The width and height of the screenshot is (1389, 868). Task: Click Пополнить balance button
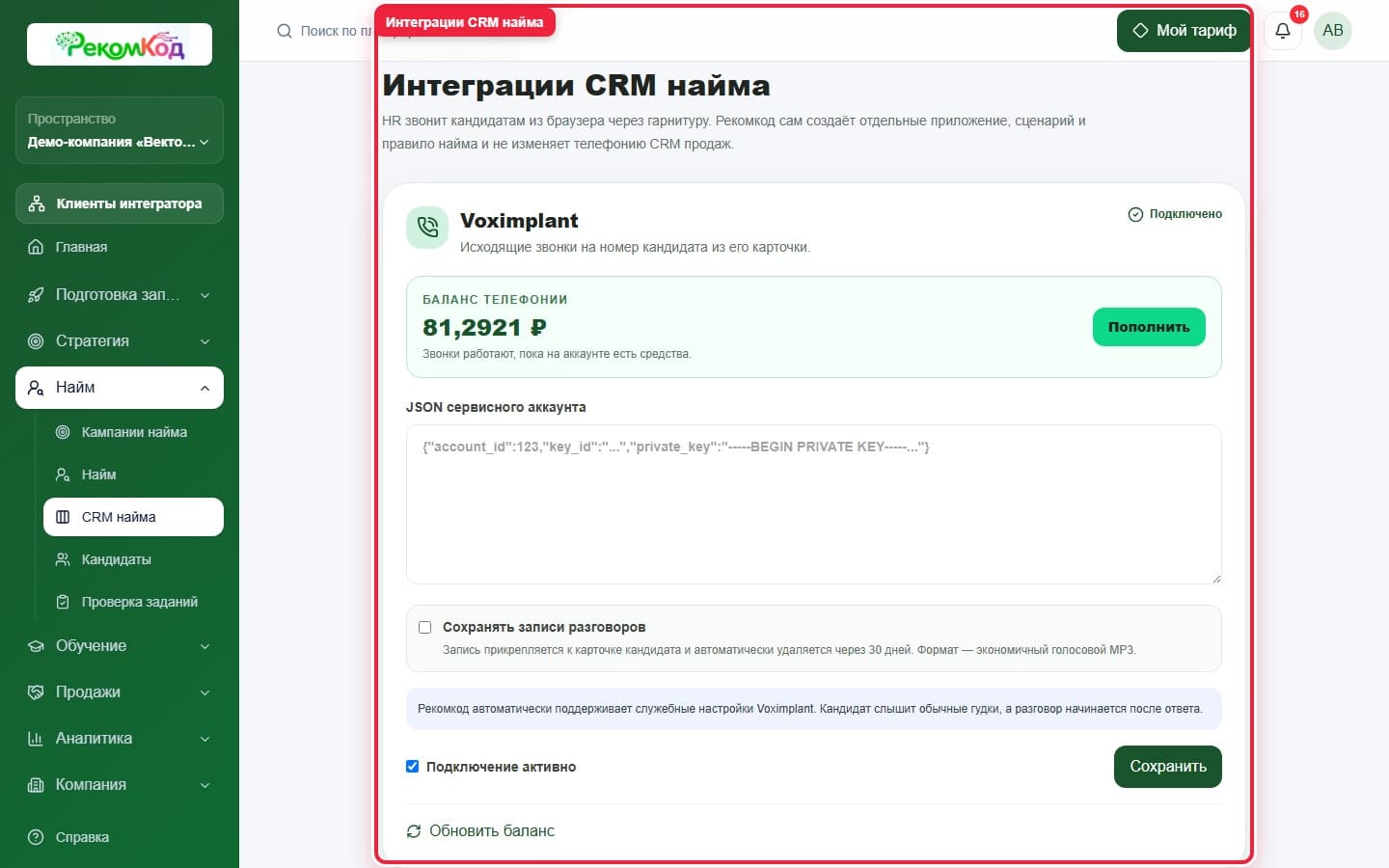1149,327
